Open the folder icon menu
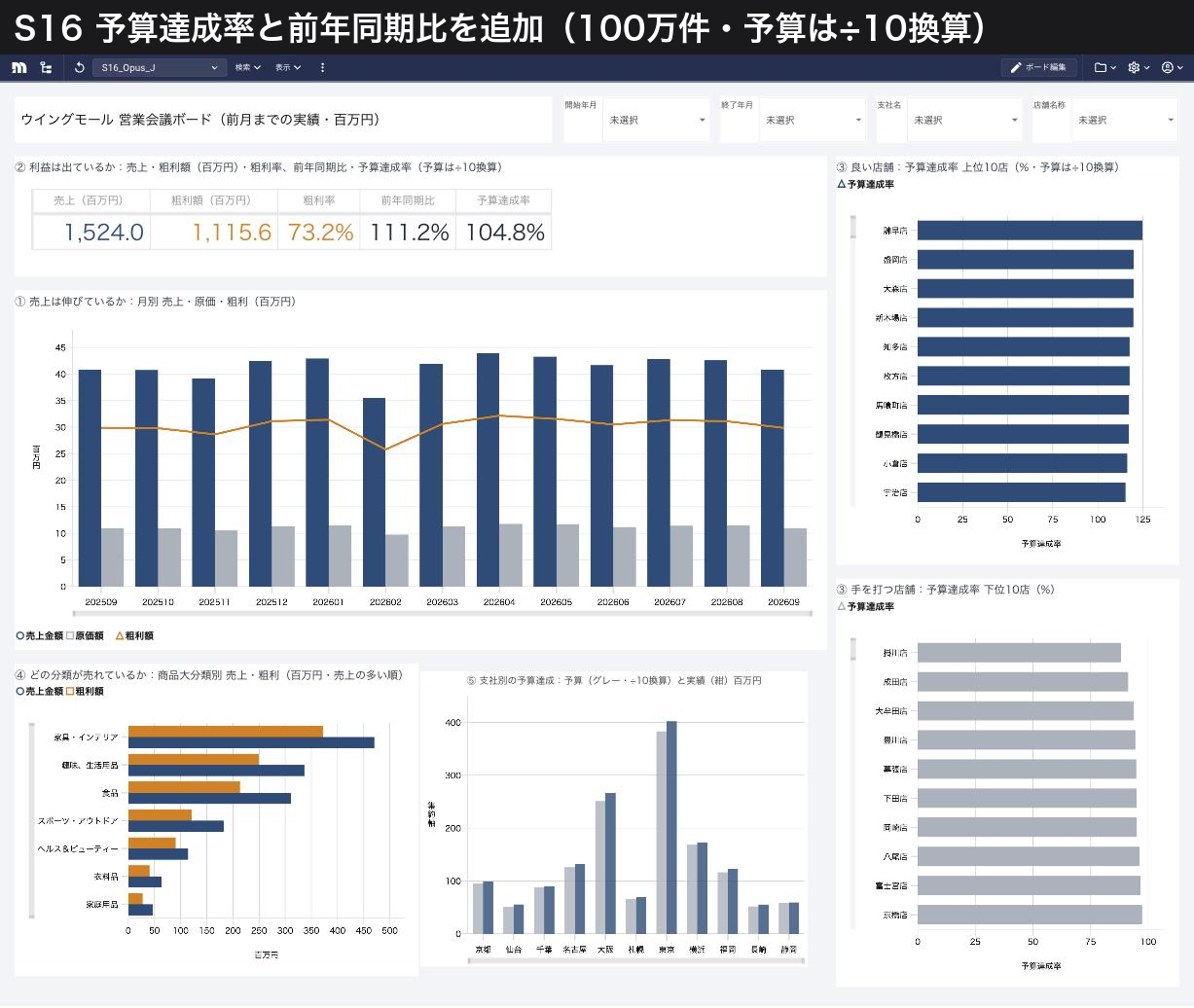1194x1008 pixels. (x=1105, y=67)
